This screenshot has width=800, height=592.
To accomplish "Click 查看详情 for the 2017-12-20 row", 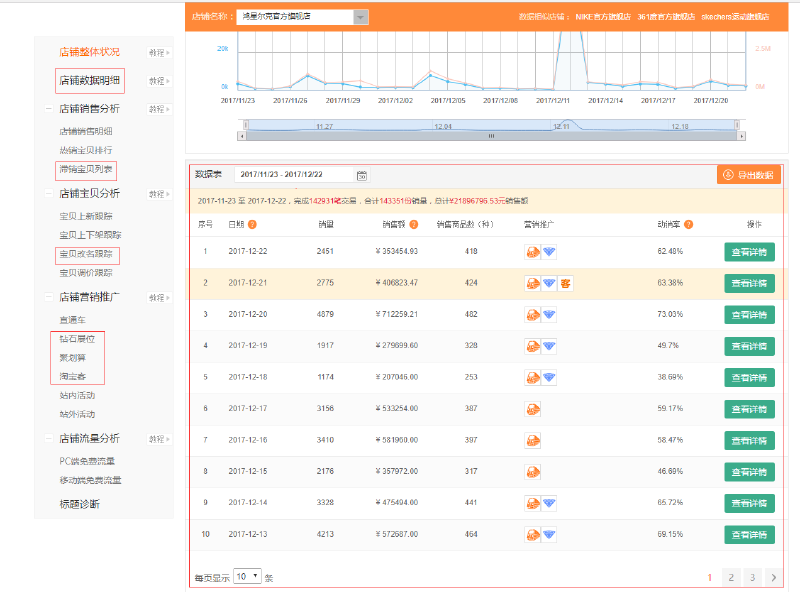I will click(749, 314).
